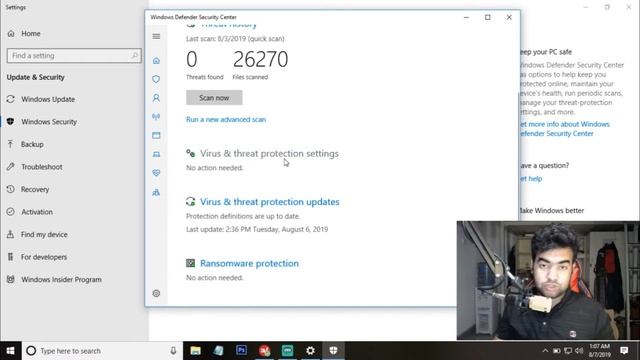Select Recovery in Settings sidebar
This screenshot has height=360, width=640.
pos(35,189)
